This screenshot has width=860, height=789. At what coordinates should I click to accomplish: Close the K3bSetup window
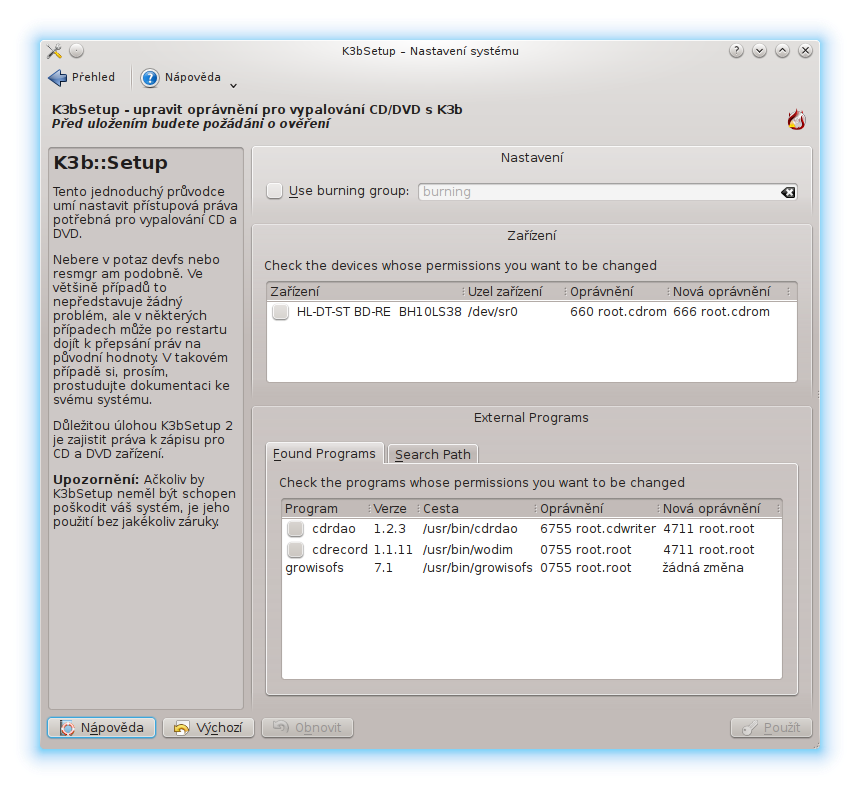coord(805,51)
